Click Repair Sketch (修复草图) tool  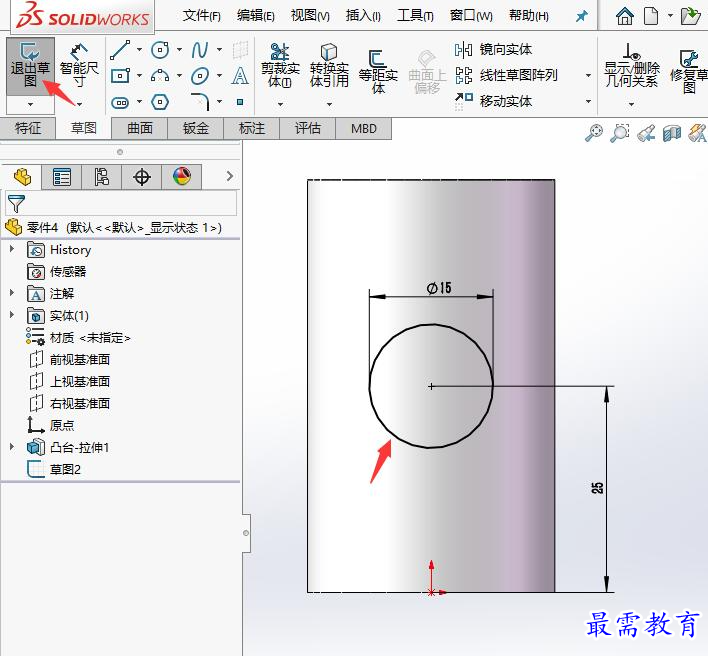click(x=689, y=71)
